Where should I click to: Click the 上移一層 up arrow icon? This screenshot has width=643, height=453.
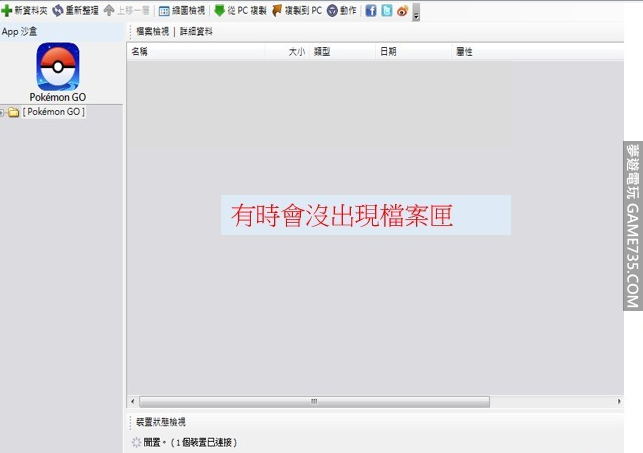(x=109, y=11)
